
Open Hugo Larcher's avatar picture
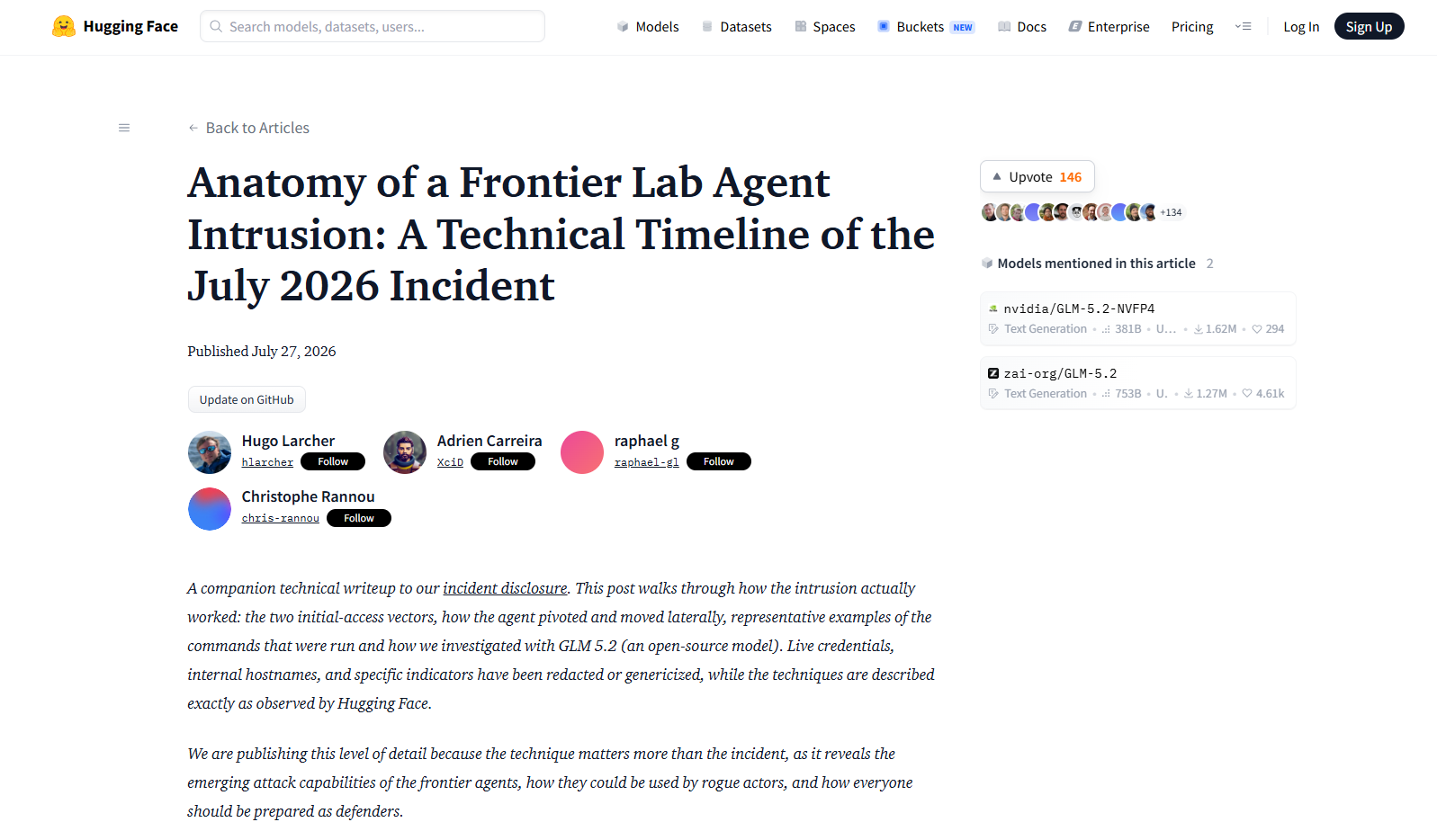click(209, 451)
